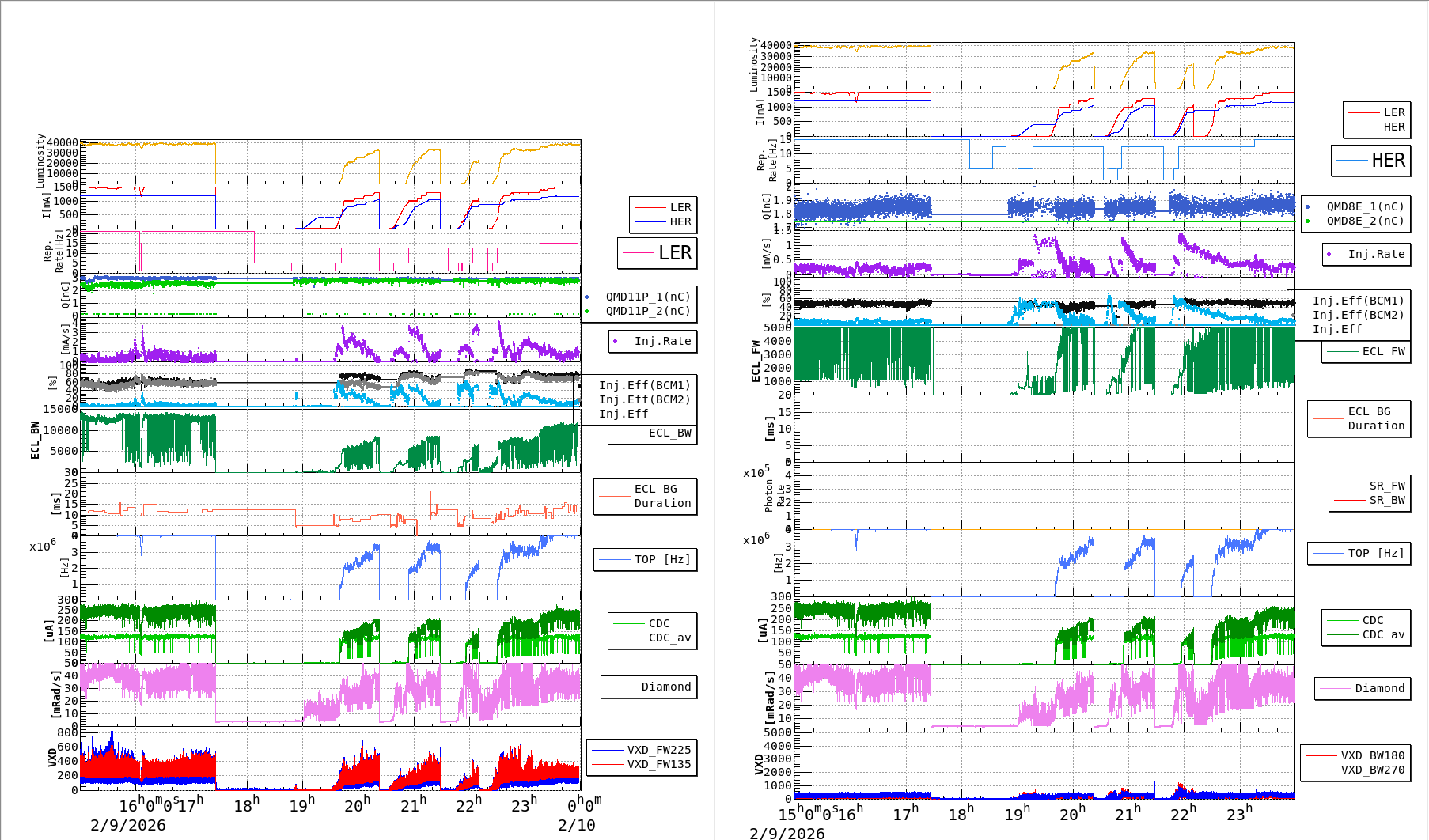Click the blue QMD8E_1(nC) legend dot

click(1307, 207)
